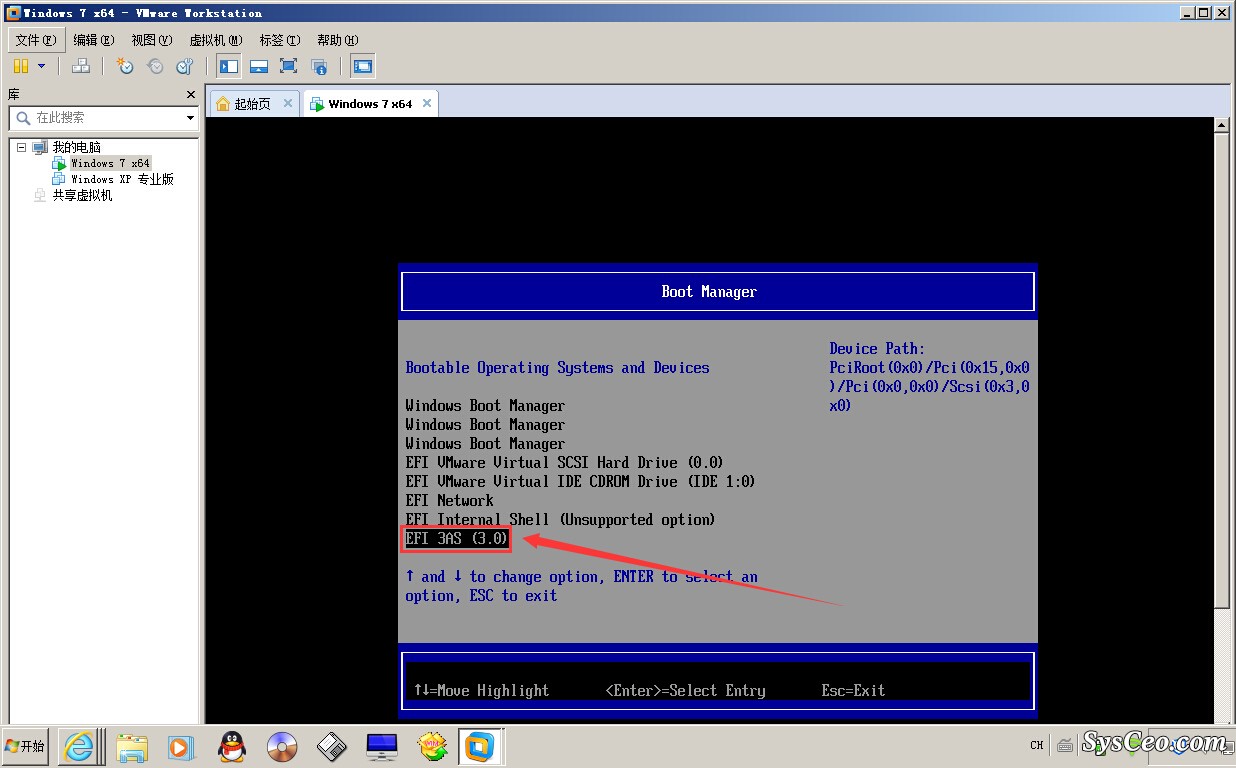Screen dimensions: 1236x768
Task: Select the EFI Network boot entry
Action: pyautogui.click(x=449, y=501)
